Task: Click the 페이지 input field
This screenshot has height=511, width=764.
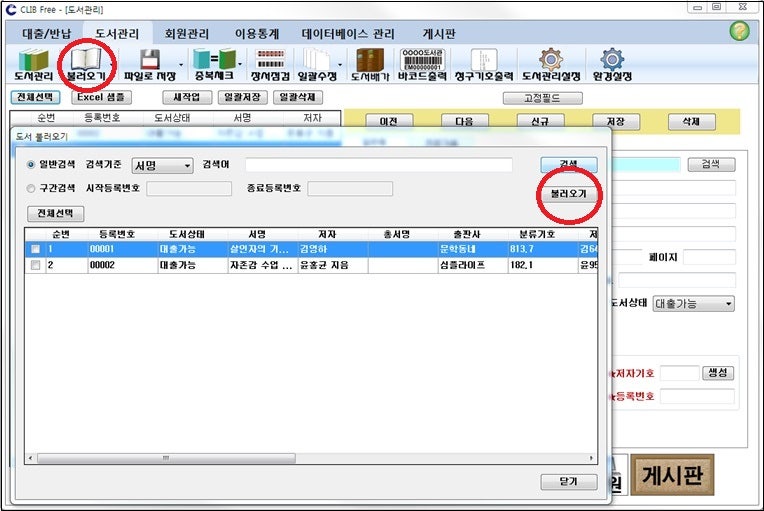Action: coord(709,257)
